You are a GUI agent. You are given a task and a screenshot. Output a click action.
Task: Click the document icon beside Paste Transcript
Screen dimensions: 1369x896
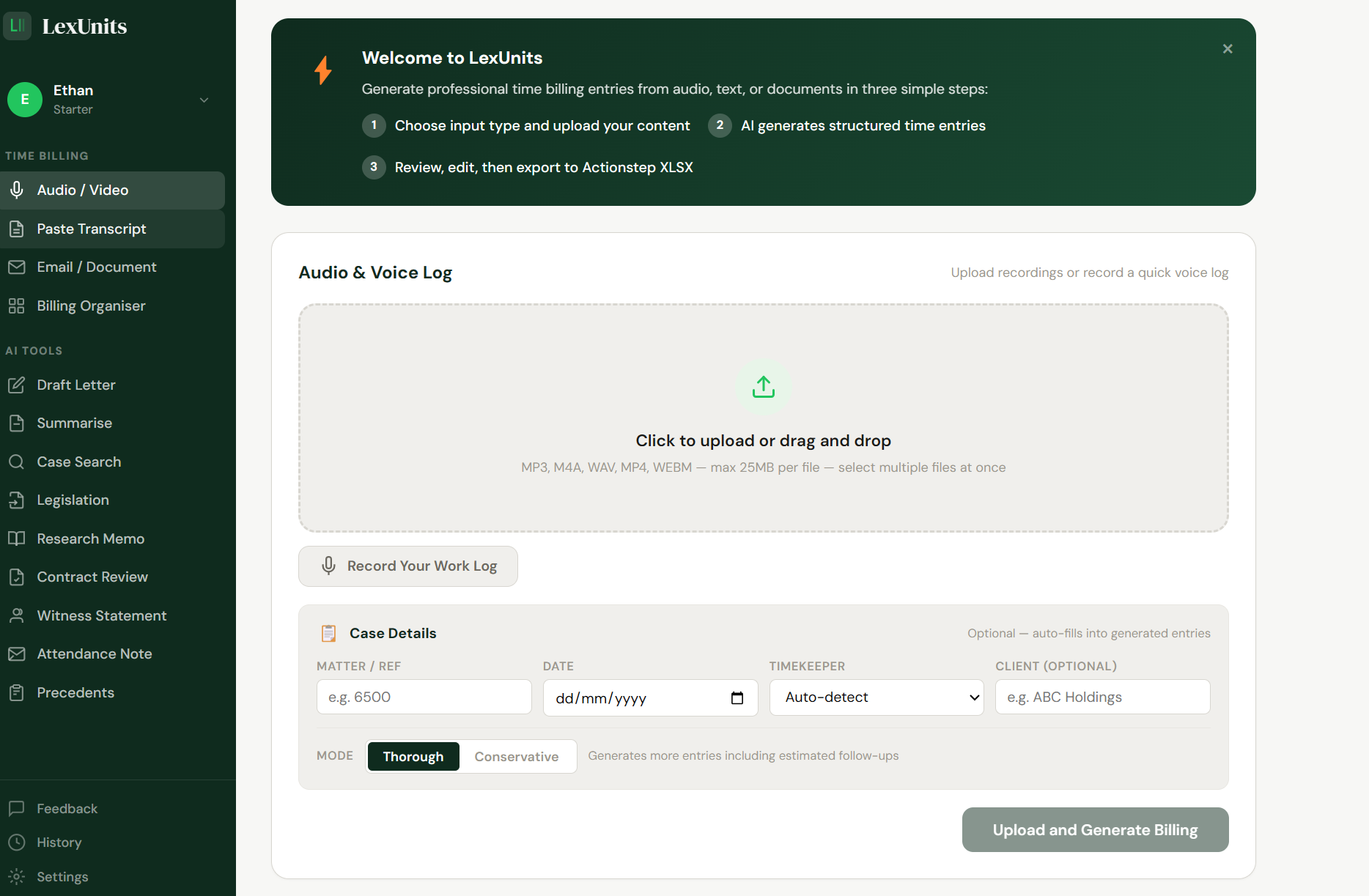coord(17,229)
